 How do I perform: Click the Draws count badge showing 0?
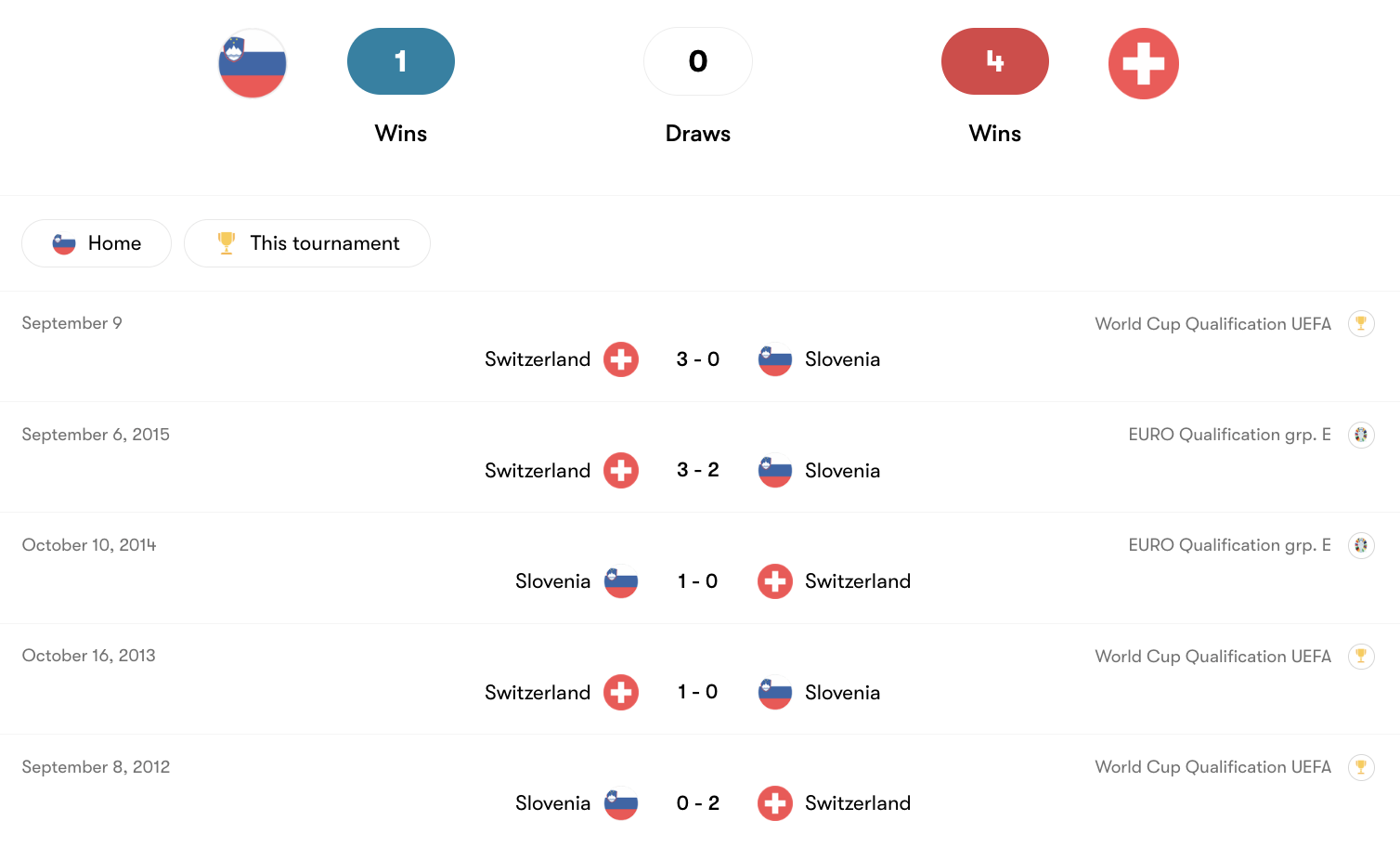click(698, 61)
